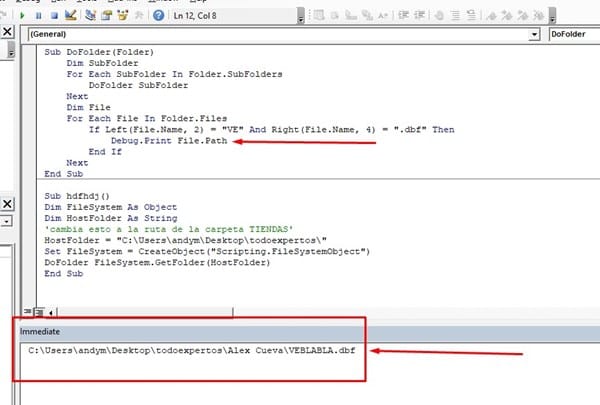600x405 pixels.
Task: Click the Outdent icon
Action: tap(420, 15)
